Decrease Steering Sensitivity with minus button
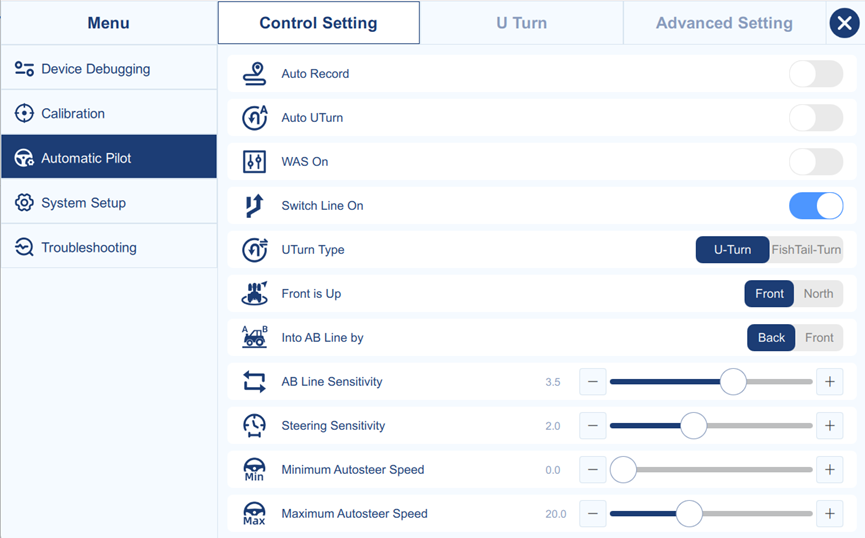Image resolution: width=865 pixels, height=538 pixels. pyautogui.click(x=592, y=425)
